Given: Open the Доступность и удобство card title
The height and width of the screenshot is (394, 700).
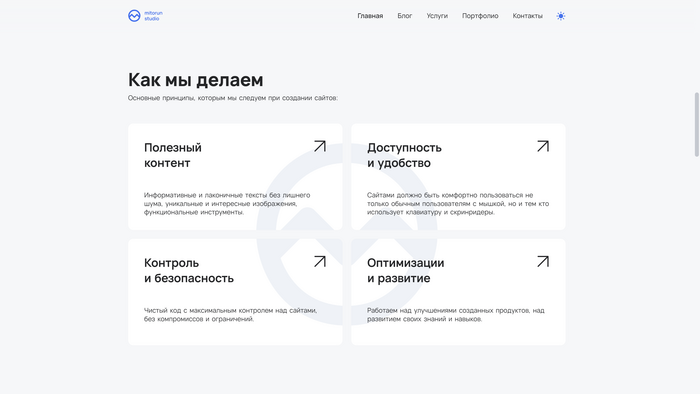Looking at the screenshot, I should pos(404,155).
